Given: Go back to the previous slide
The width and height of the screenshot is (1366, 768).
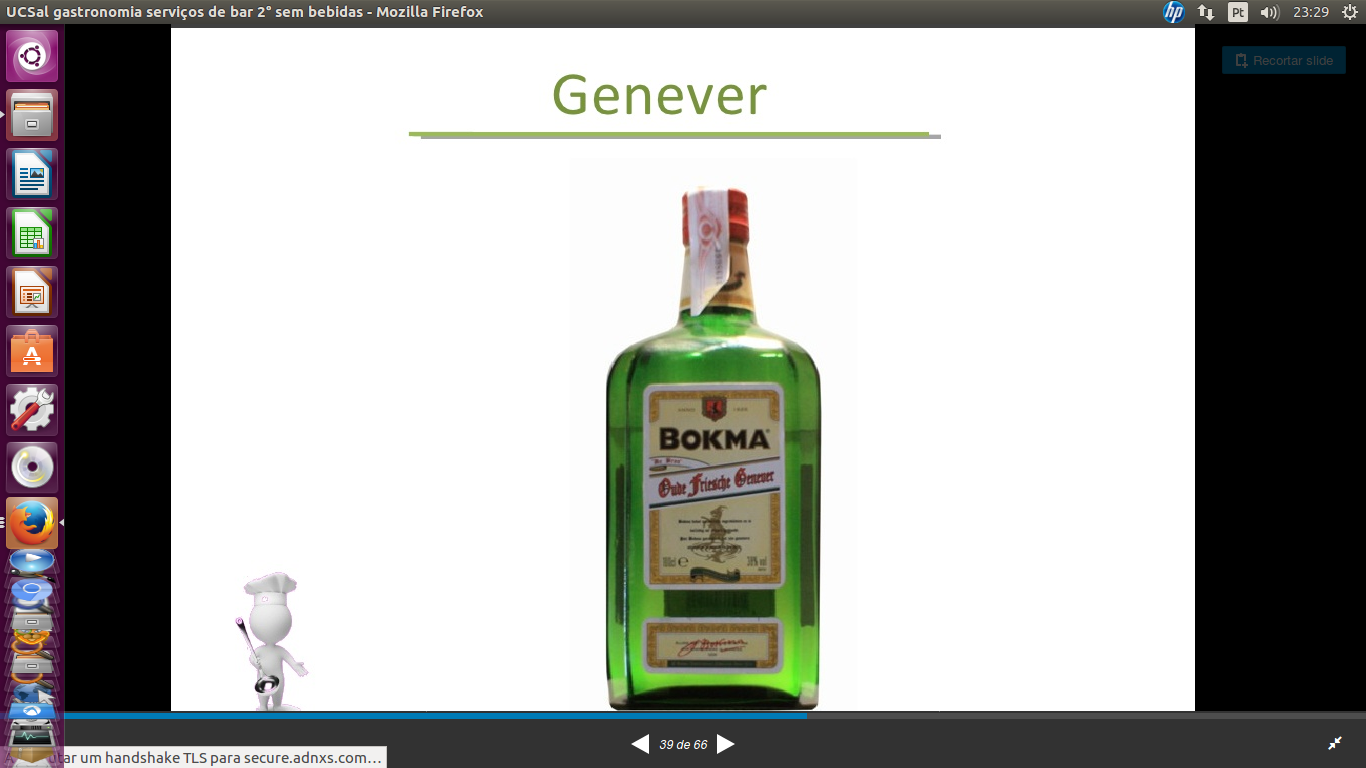Looking at the screenshot, I should [x=640, y=744].
